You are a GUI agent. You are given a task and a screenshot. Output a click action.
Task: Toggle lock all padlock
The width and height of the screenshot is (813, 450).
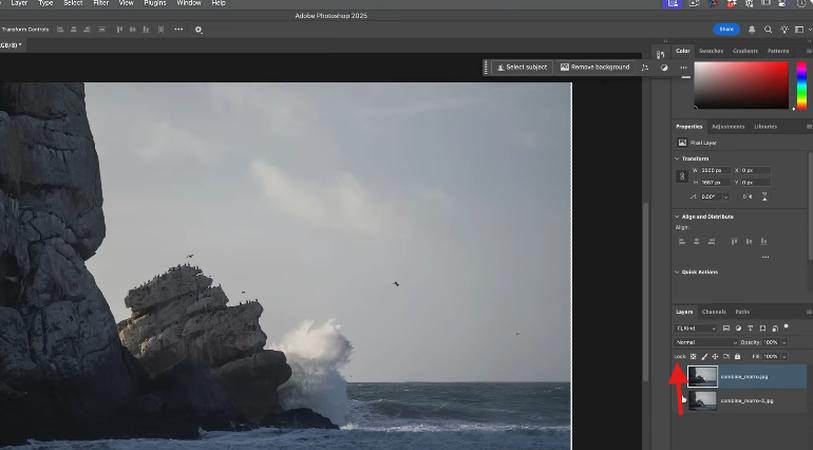(737, 356)
